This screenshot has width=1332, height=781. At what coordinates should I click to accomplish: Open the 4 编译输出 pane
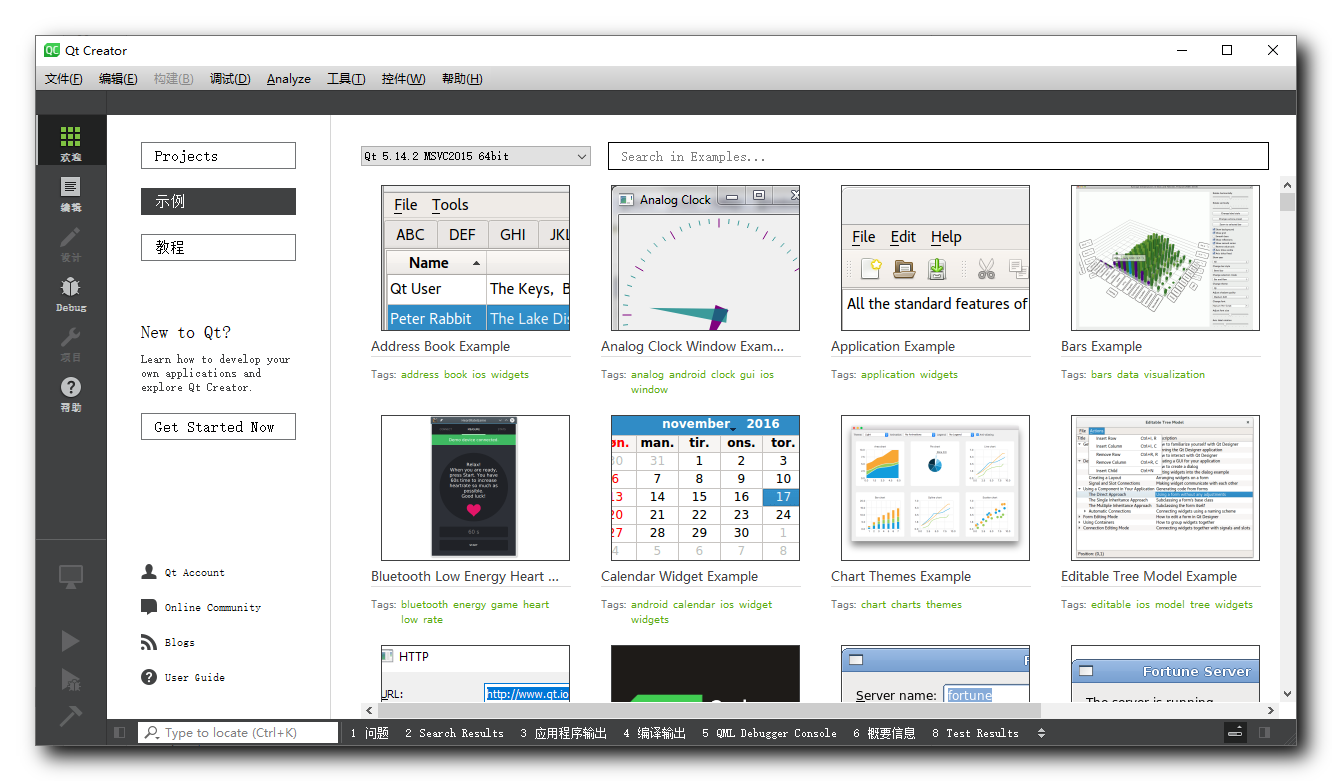(654, 733)
